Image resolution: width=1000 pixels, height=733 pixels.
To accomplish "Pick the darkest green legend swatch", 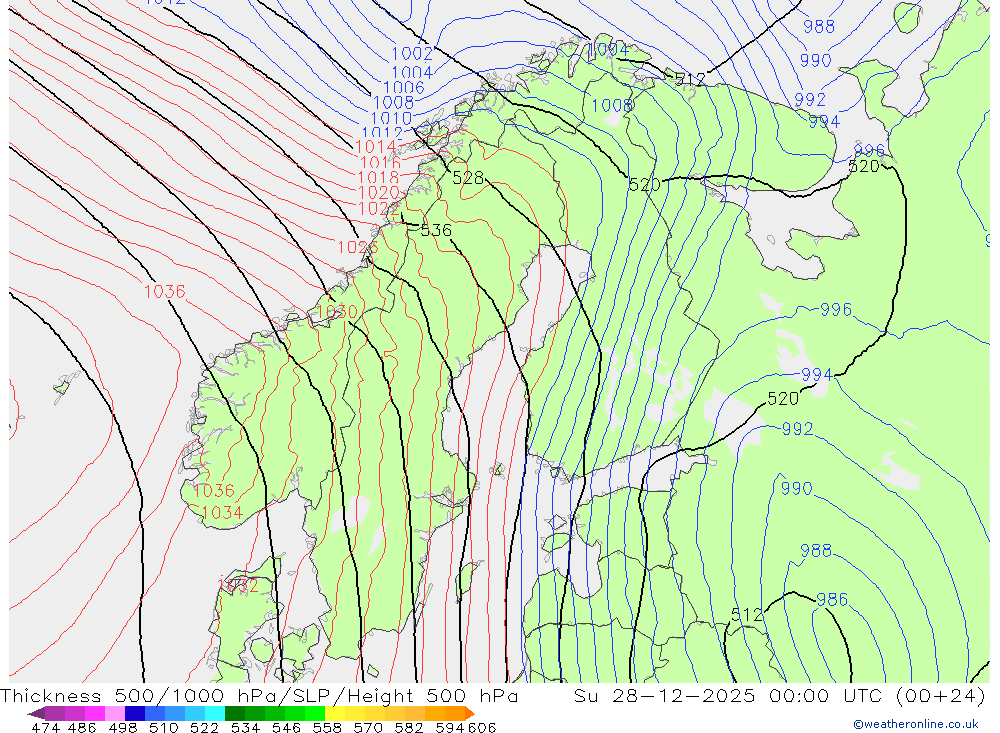I will [x=235, y=713].
